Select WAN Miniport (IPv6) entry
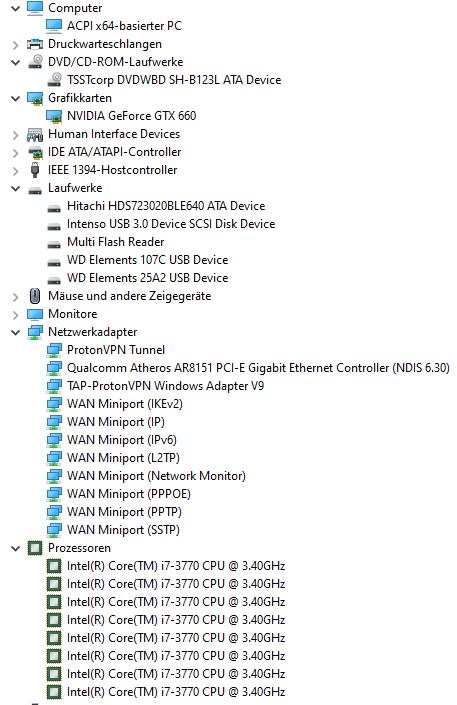 [122, 440]
